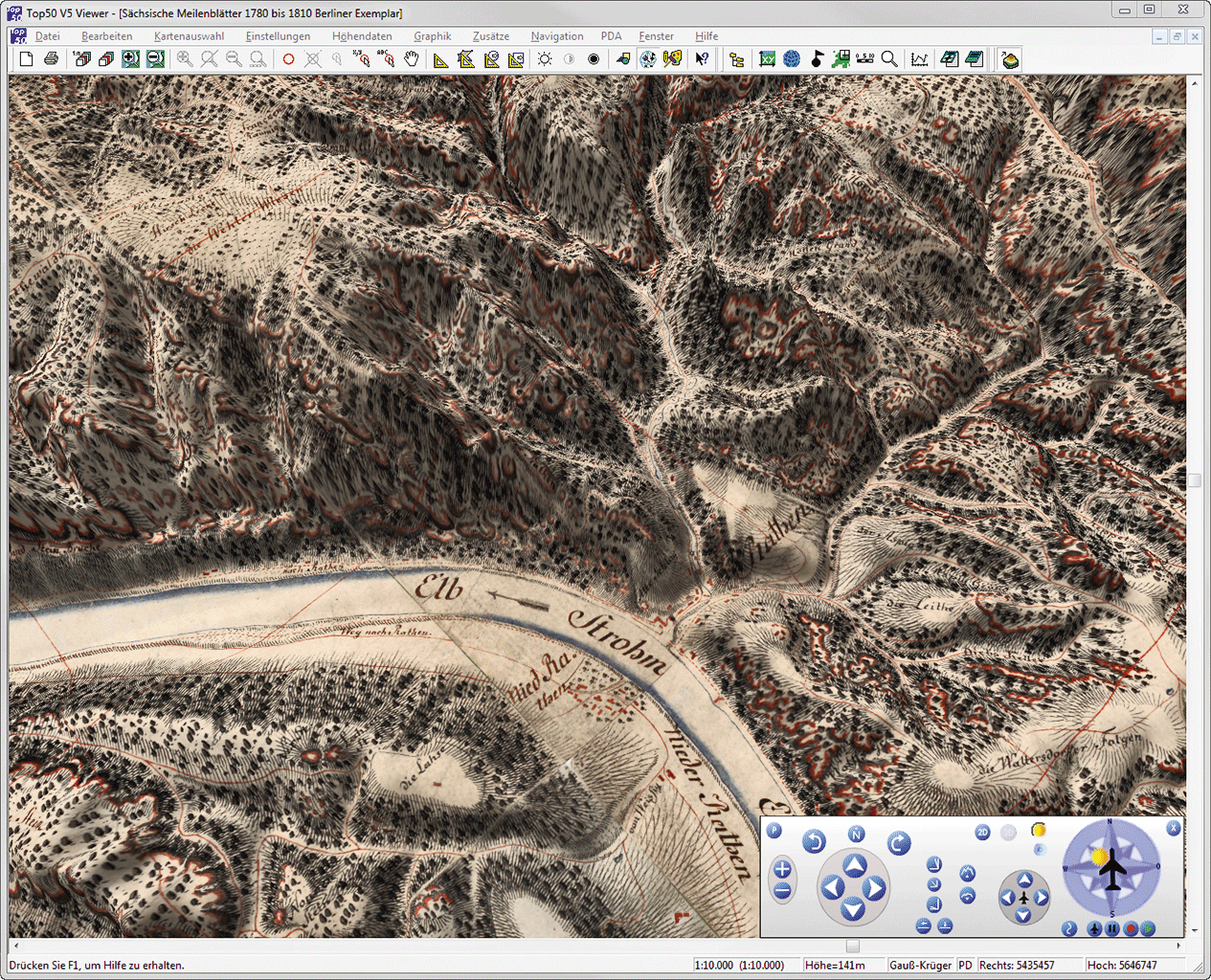Click the XY coordinate grid icon
1211x980 pixels.
tap(767, 59)
